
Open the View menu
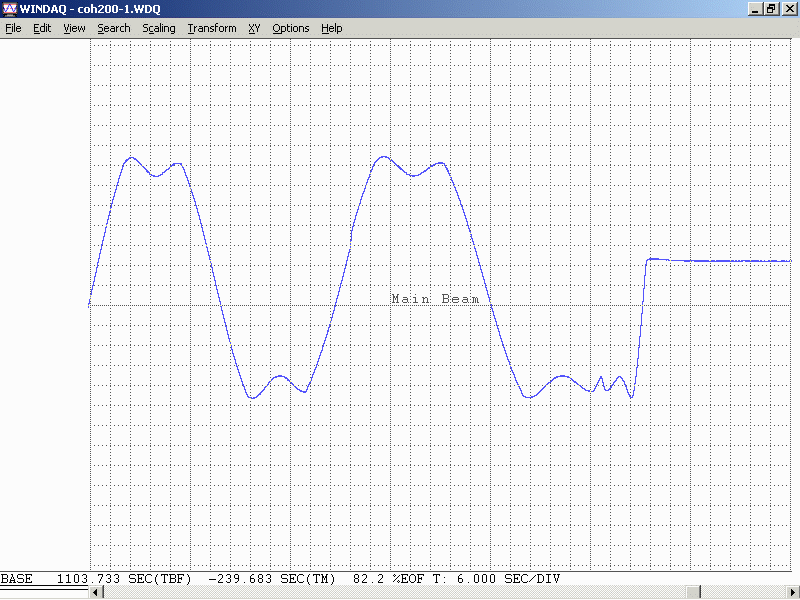tap(74, 28)
